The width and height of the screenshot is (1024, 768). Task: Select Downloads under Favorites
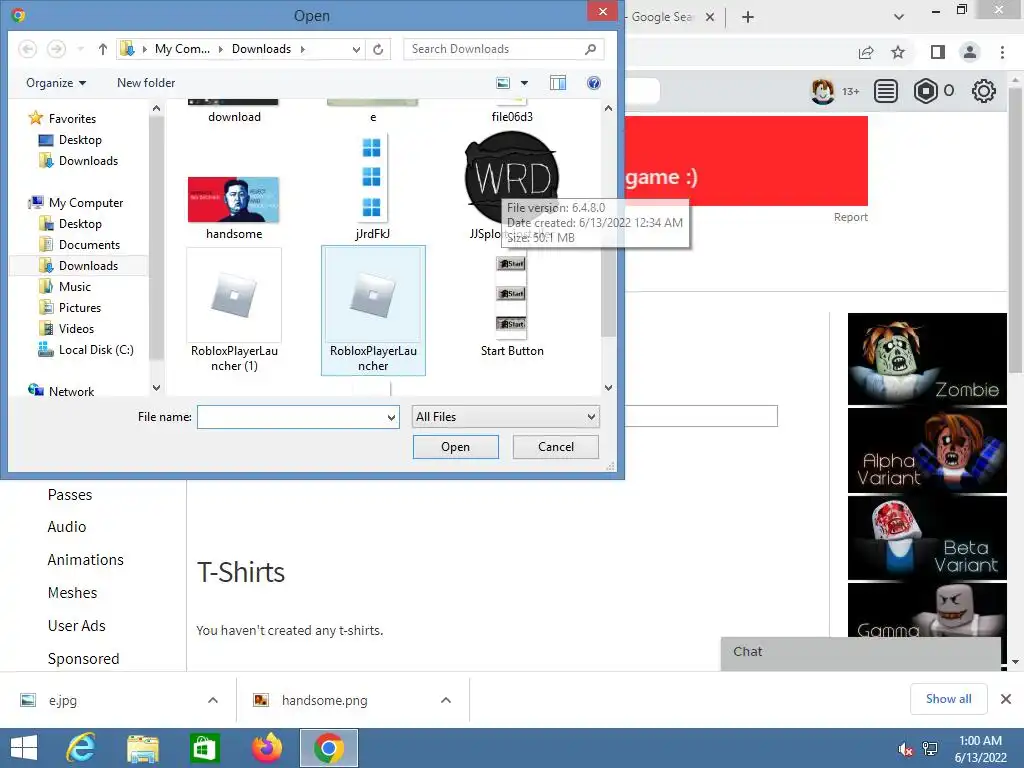88,161
